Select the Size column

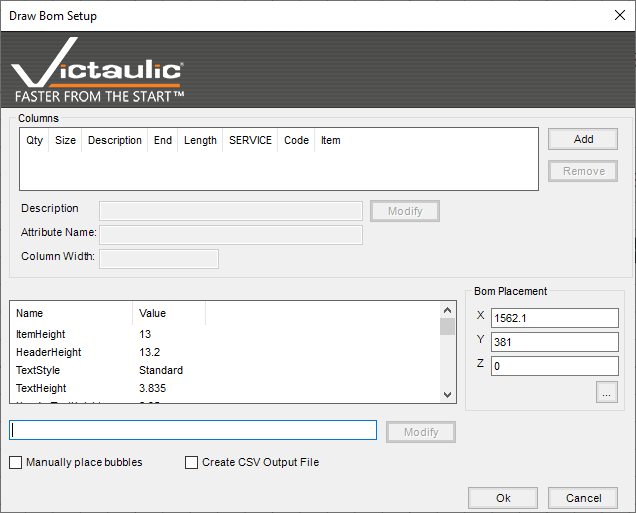[65, 140]
